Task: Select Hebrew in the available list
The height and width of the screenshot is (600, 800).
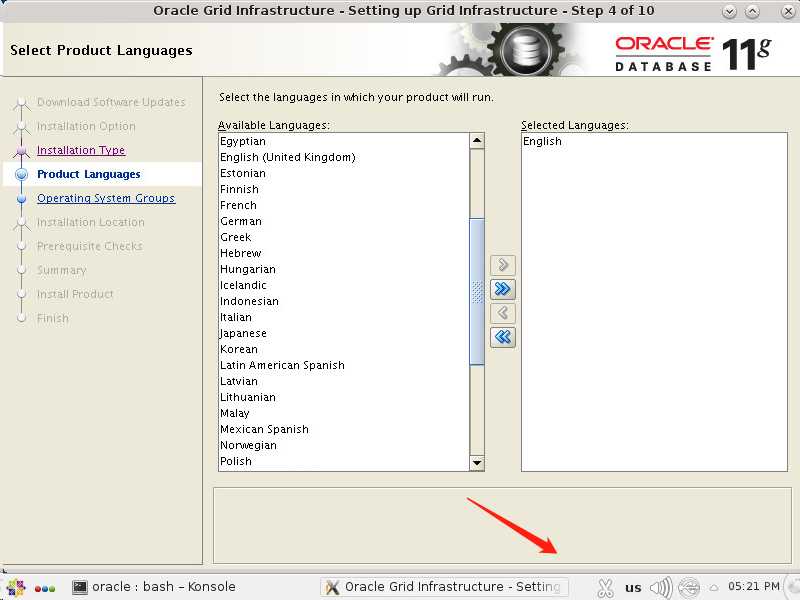Action: 343,253
